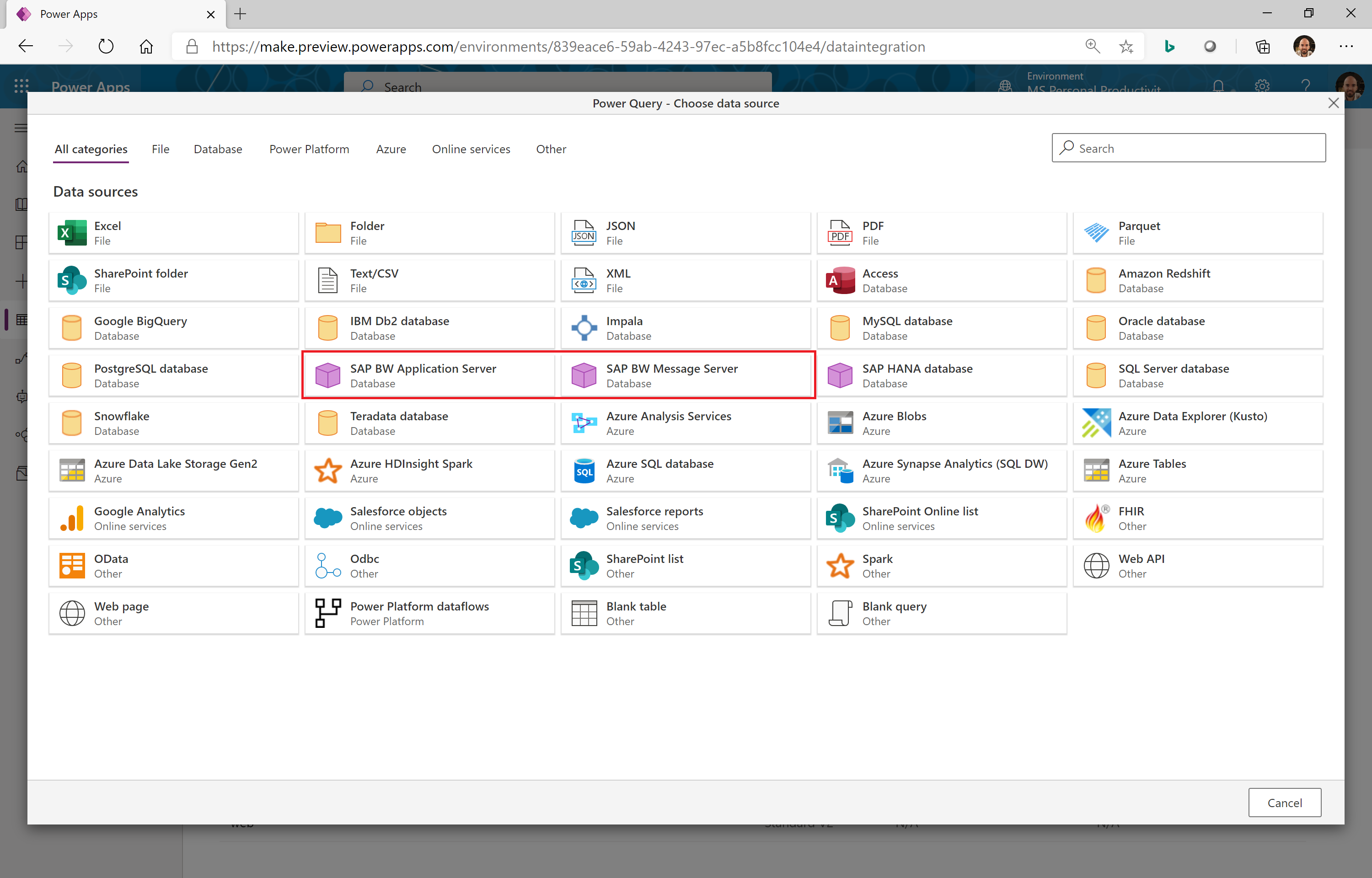Choose the Blank query option
The width and height of the screenshot is (1372, 878).
(941, 614)
